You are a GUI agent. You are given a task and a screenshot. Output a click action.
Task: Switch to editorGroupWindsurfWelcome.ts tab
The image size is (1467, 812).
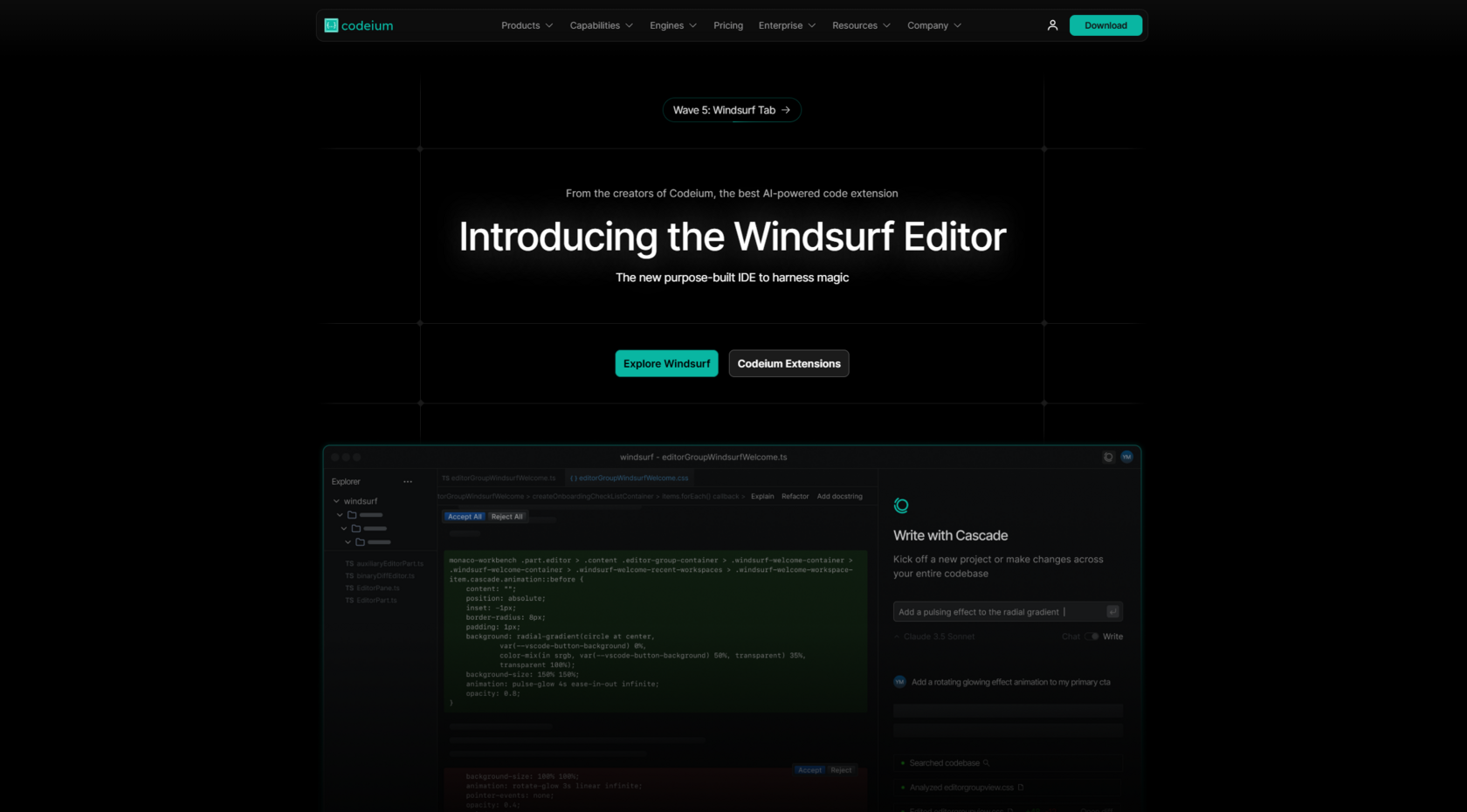click(499, 478)
